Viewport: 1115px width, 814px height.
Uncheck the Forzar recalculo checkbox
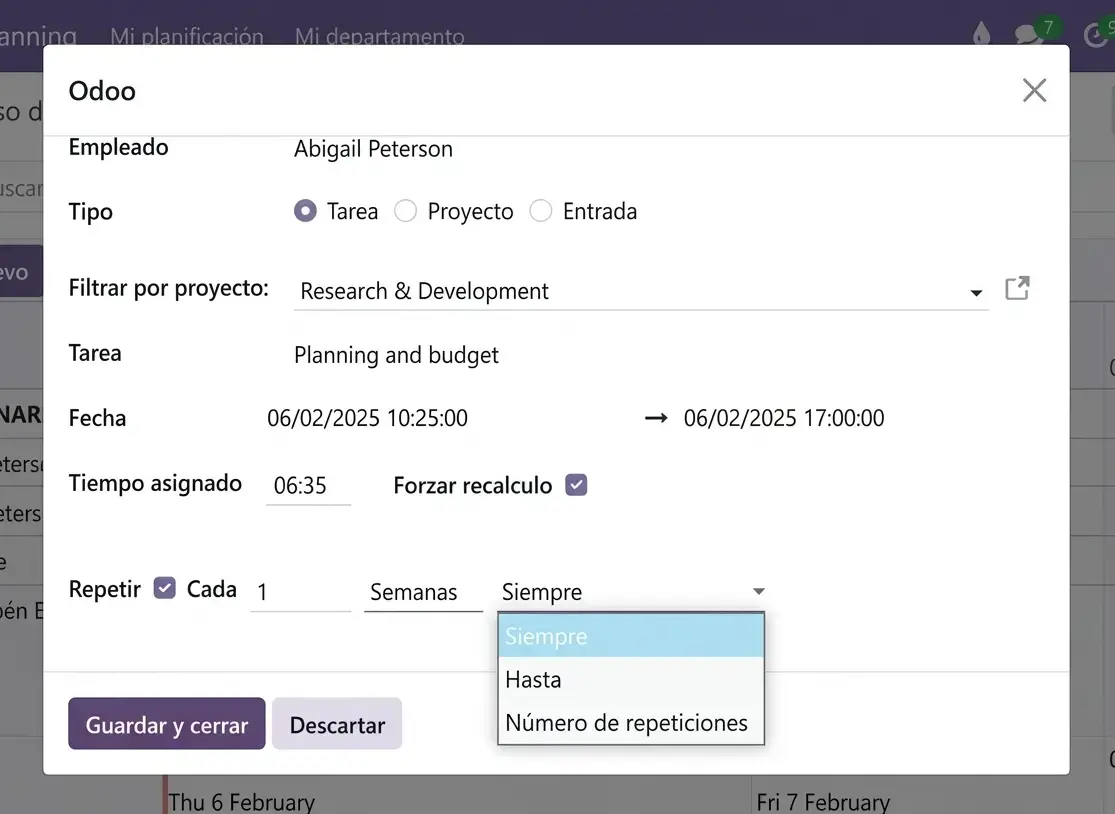[x=576, y=485]
